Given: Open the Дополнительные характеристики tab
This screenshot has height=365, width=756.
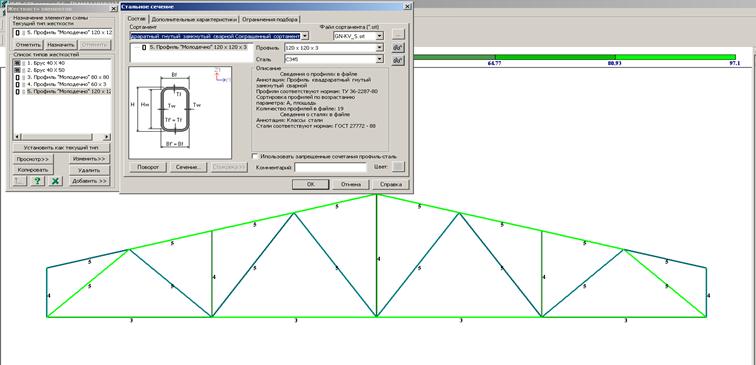Looking at the screenshot, I should pos(194,19).
